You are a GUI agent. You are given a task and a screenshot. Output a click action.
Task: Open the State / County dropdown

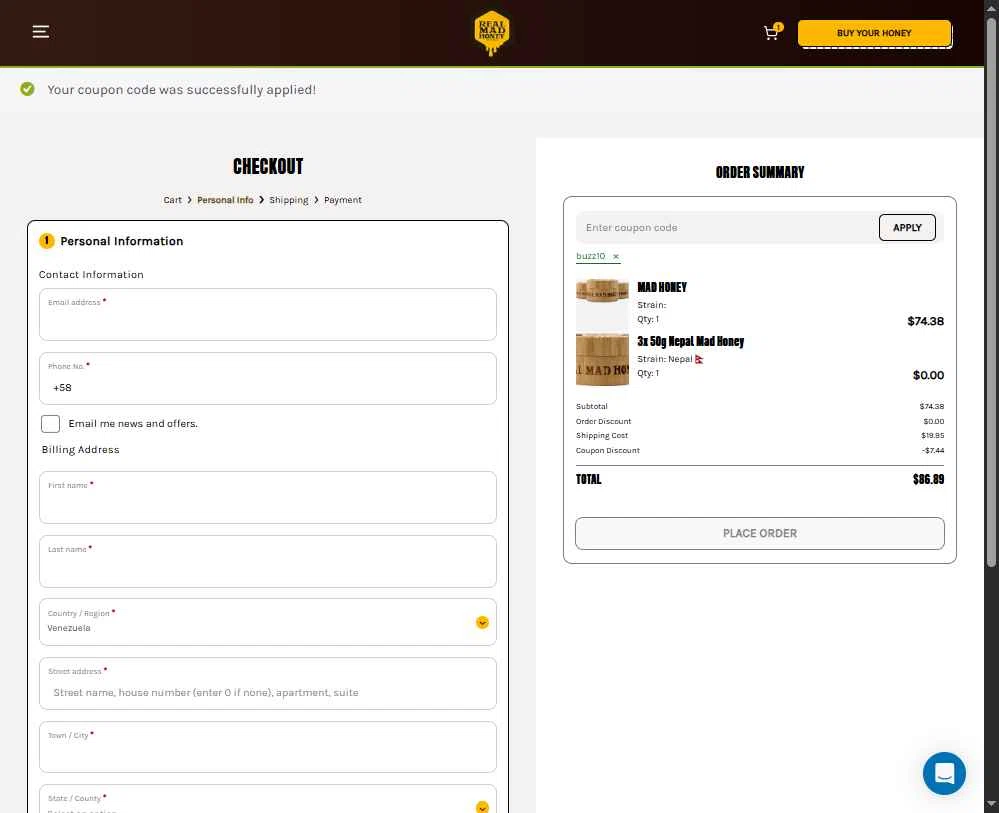point(268,799)
